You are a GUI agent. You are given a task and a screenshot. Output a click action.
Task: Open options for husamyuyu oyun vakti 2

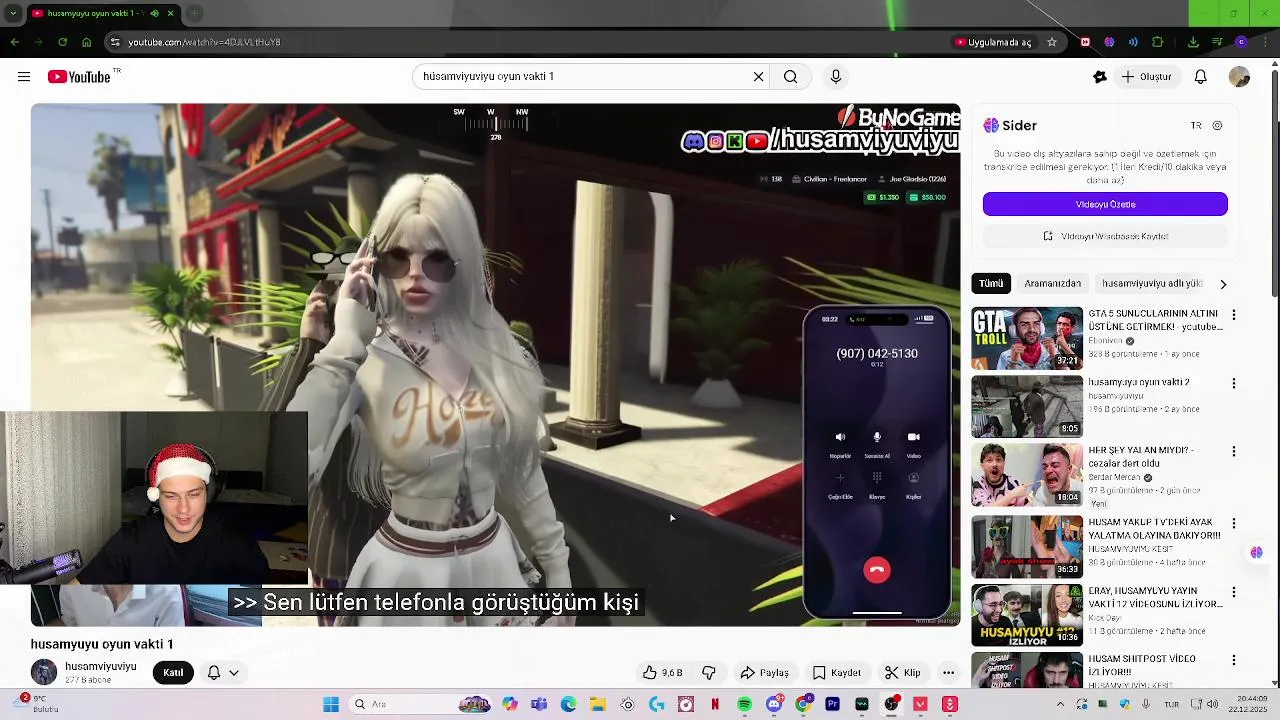1233,383
